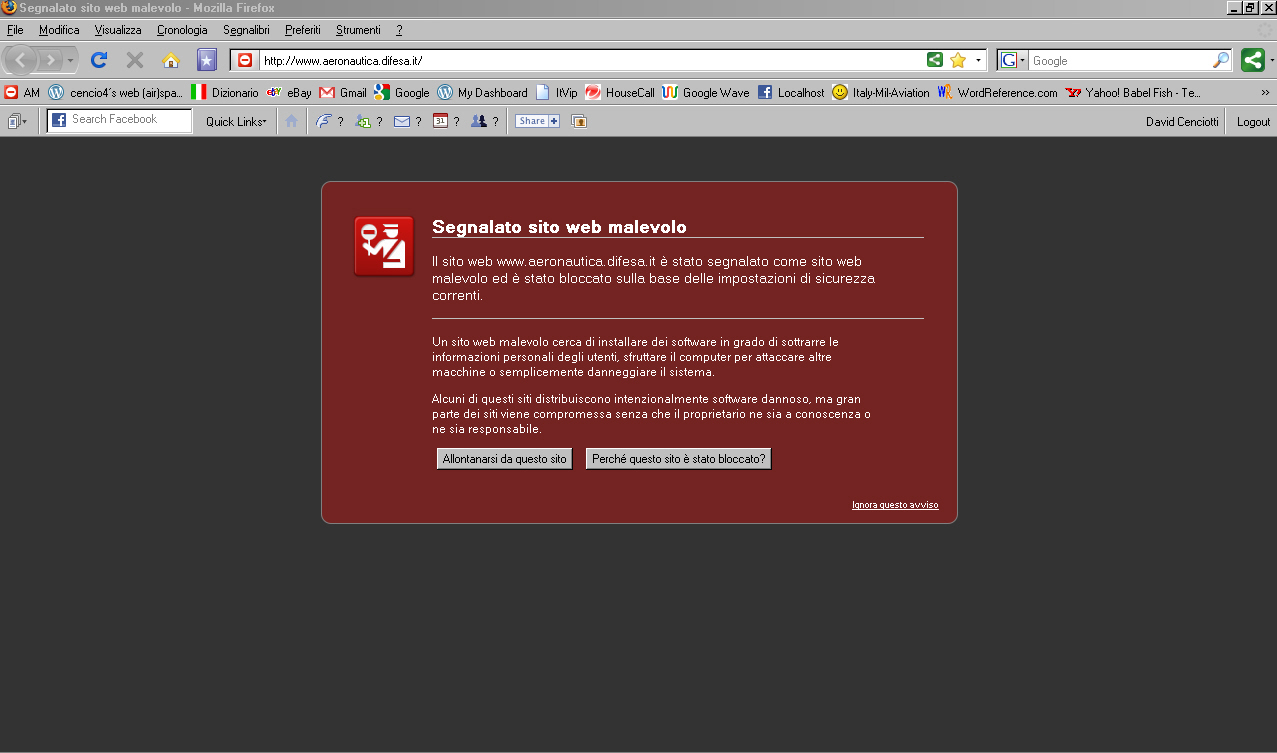The image size is (1277, 753).
Task: Click the magnifying glass search icon
Action: pyautogui.click(x=1221, y=60)
